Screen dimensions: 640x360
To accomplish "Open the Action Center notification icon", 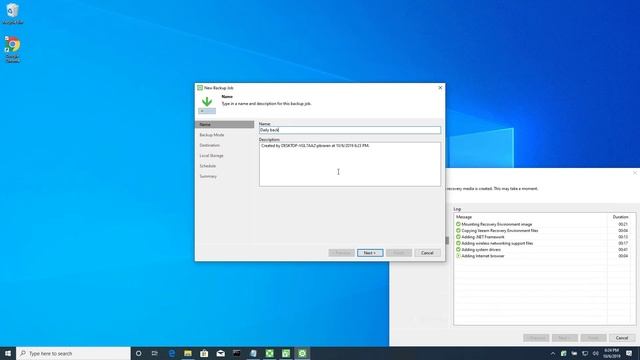I will pyautogui.click(x=629, y=353).
